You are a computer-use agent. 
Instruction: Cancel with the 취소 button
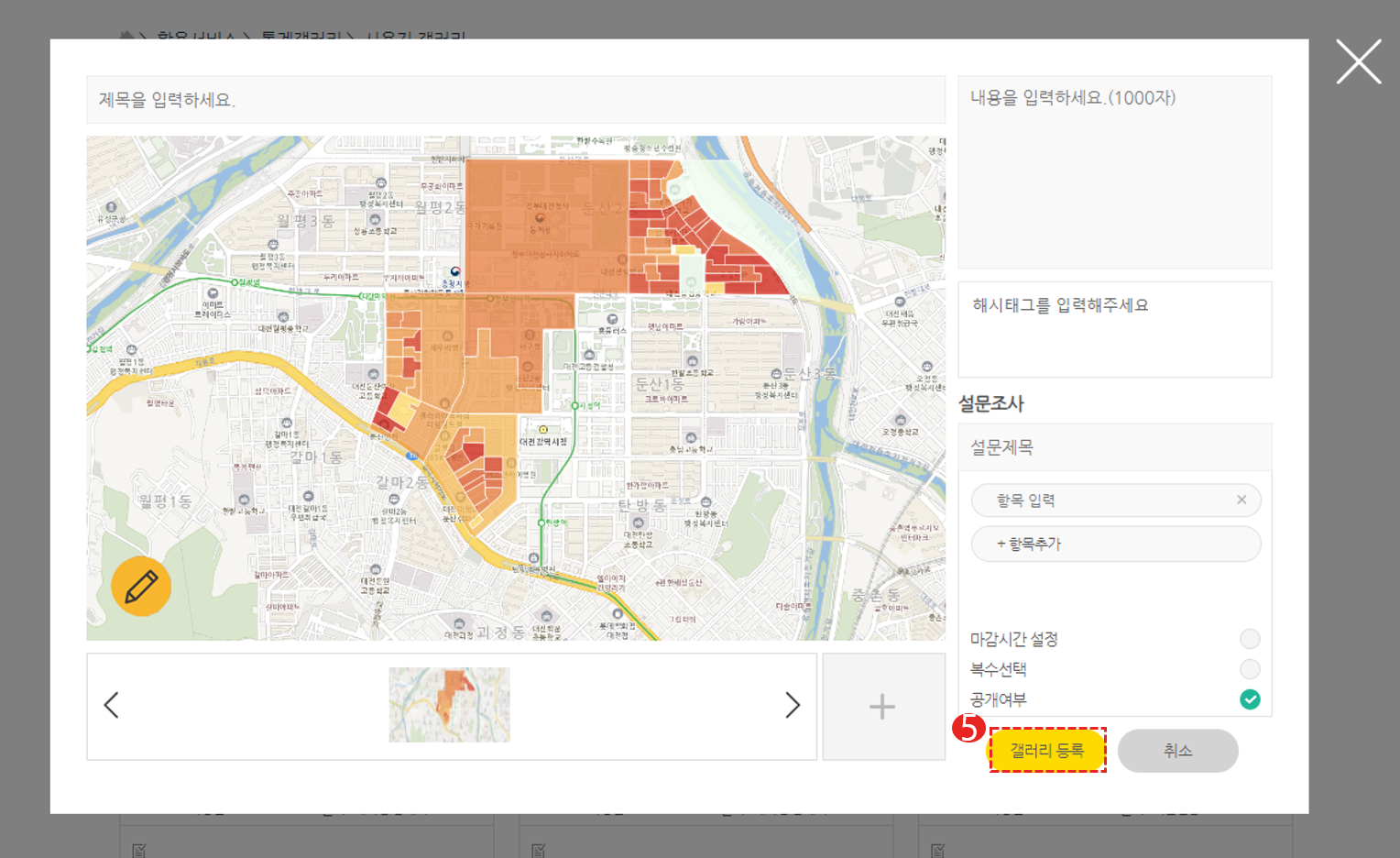tap(1177, 751)
